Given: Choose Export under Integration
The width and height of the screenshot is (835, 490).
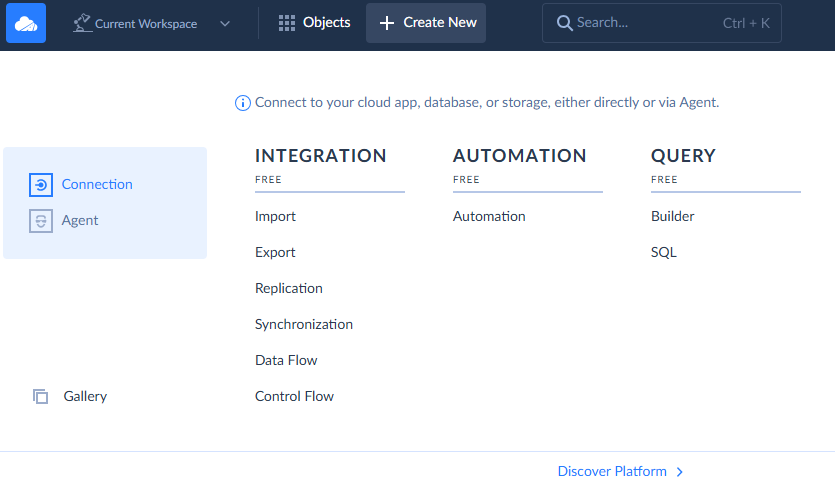Looking at the screenshot, I should coord(275,253).
